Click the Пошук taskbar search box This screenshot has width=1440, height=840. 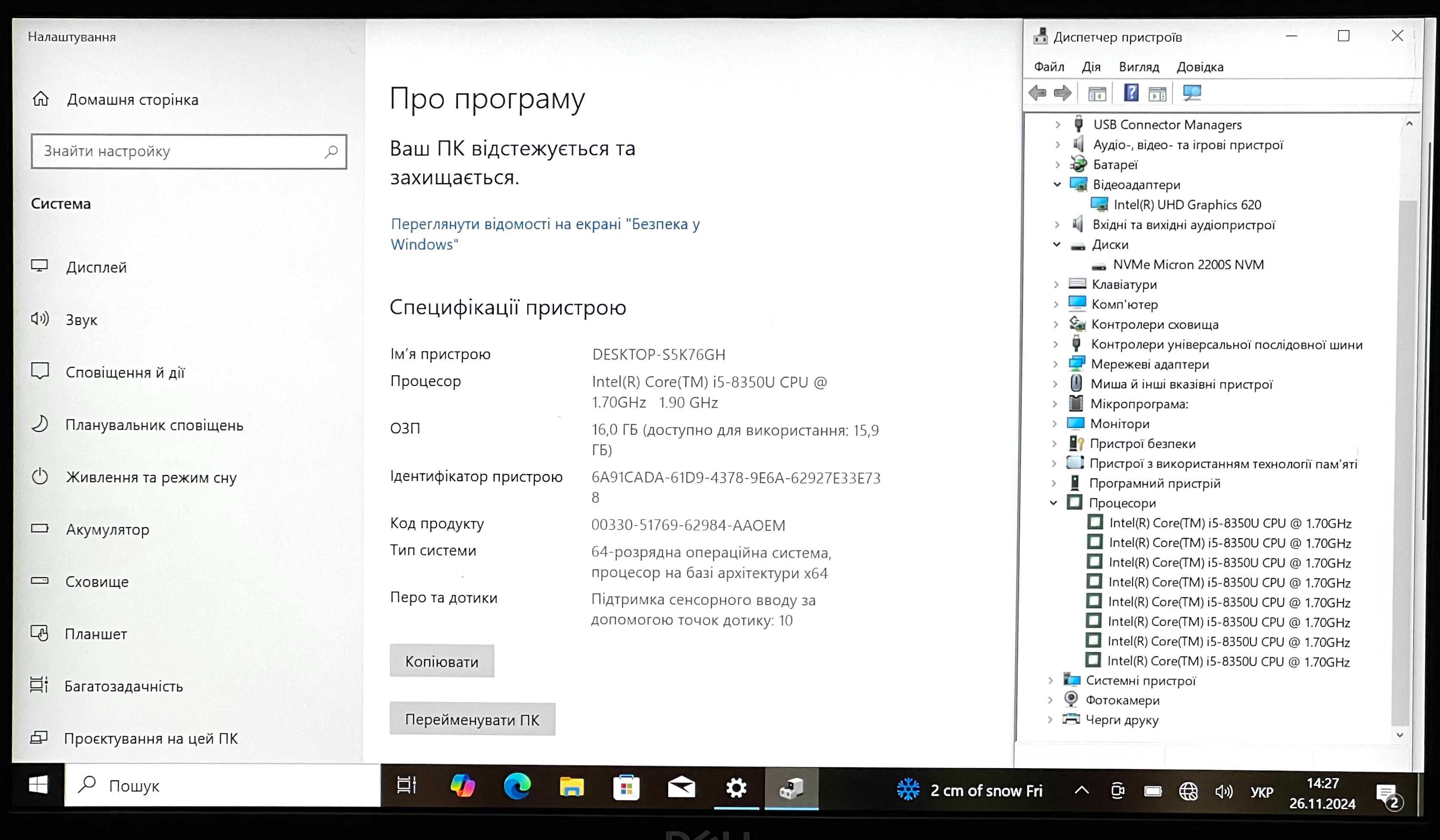point(222,786)
